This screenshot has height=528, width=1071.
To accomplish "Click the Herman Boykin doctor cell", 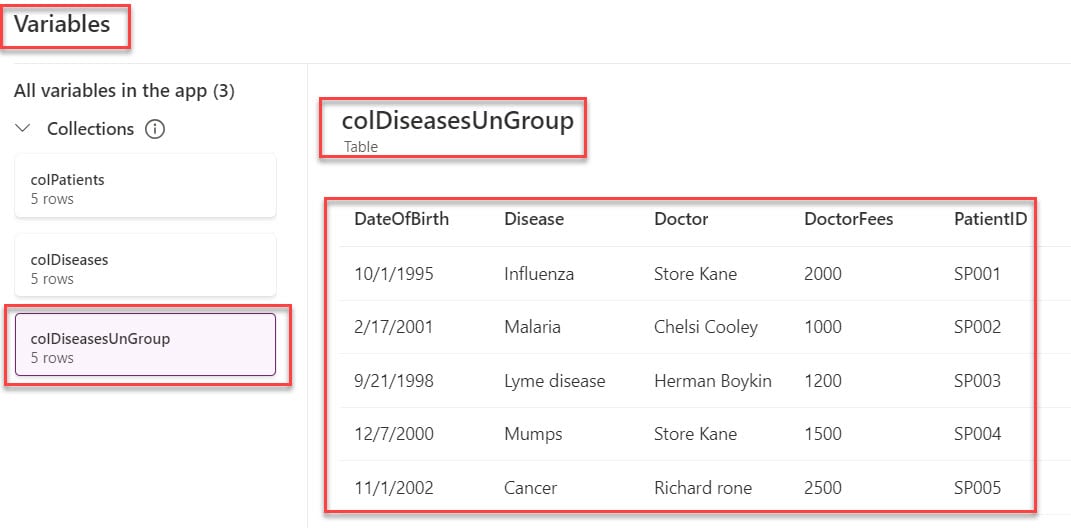I will pyautogui.click(x=712, y=381).
